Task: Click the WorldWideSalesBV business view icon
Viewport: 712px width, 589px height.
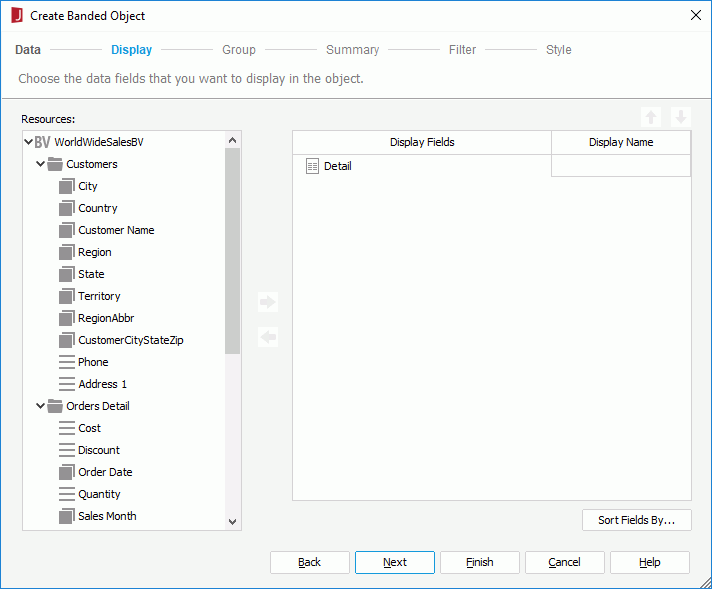Action: pos(42,142)
